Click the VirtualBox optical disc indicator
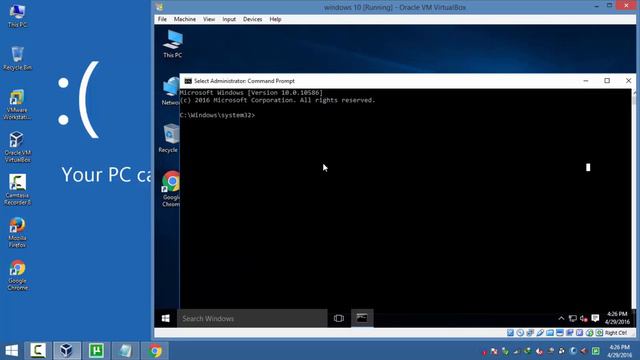Screen dimensions: 640x360 tap(520, 333)
